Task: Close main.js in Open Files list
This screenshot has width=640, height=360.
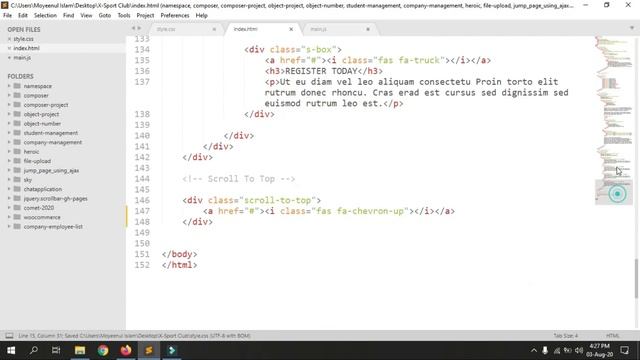Action: point(9,58)
